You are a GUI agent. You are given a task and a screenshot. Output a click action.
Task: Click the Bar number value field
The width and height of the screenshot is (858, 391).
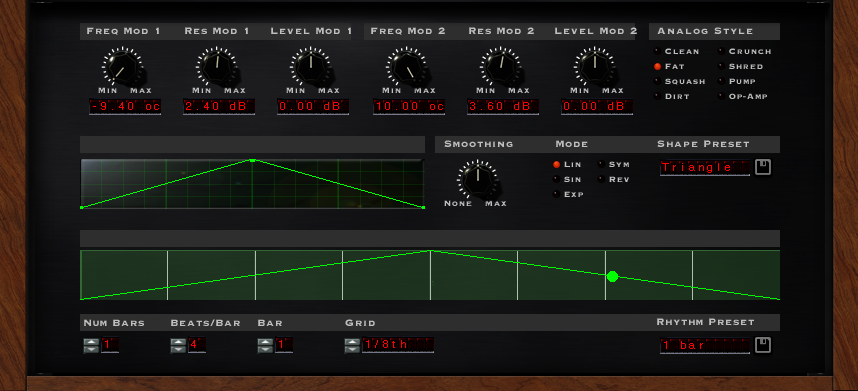point(283,345)
